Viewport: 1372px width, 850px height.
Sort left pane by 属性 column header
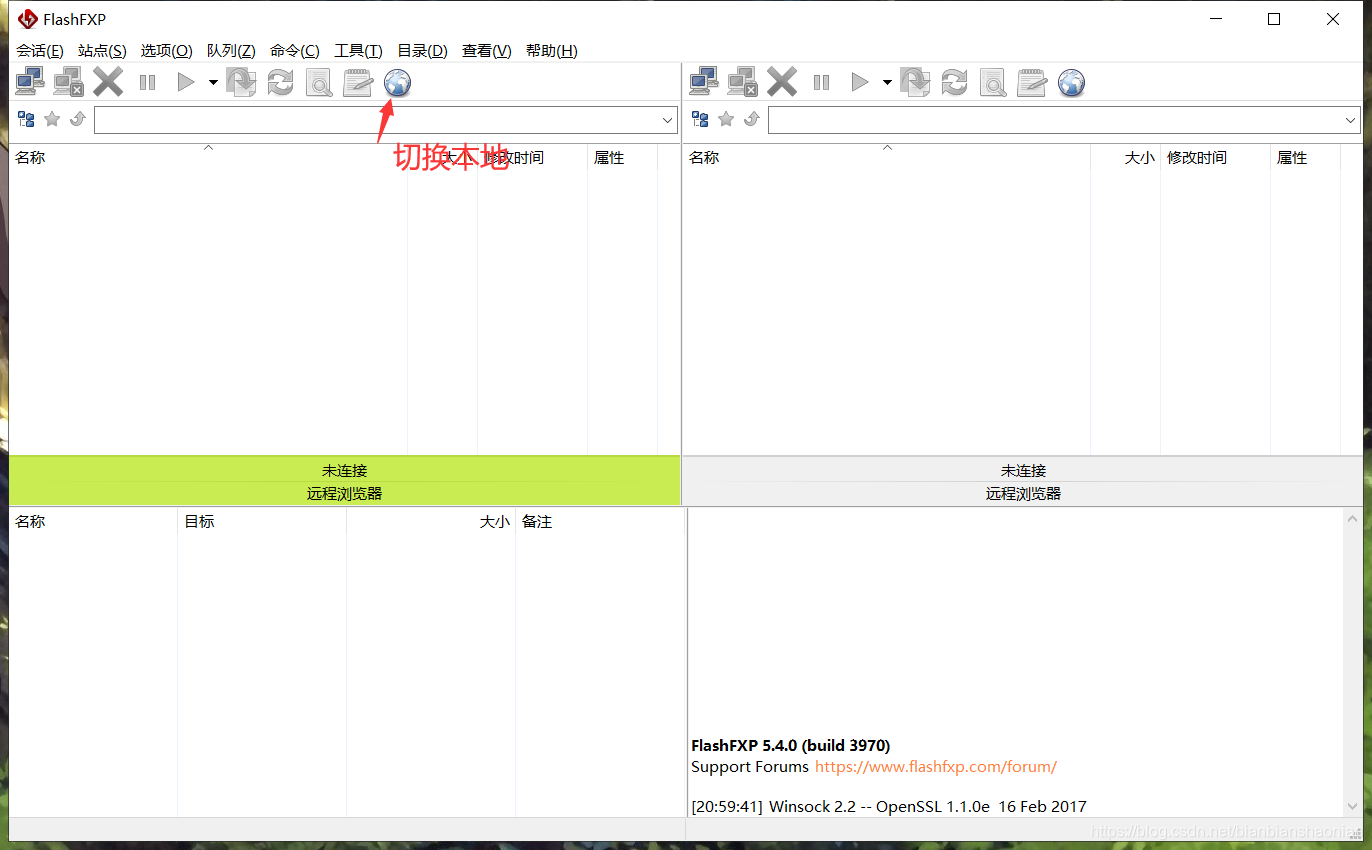622,157
